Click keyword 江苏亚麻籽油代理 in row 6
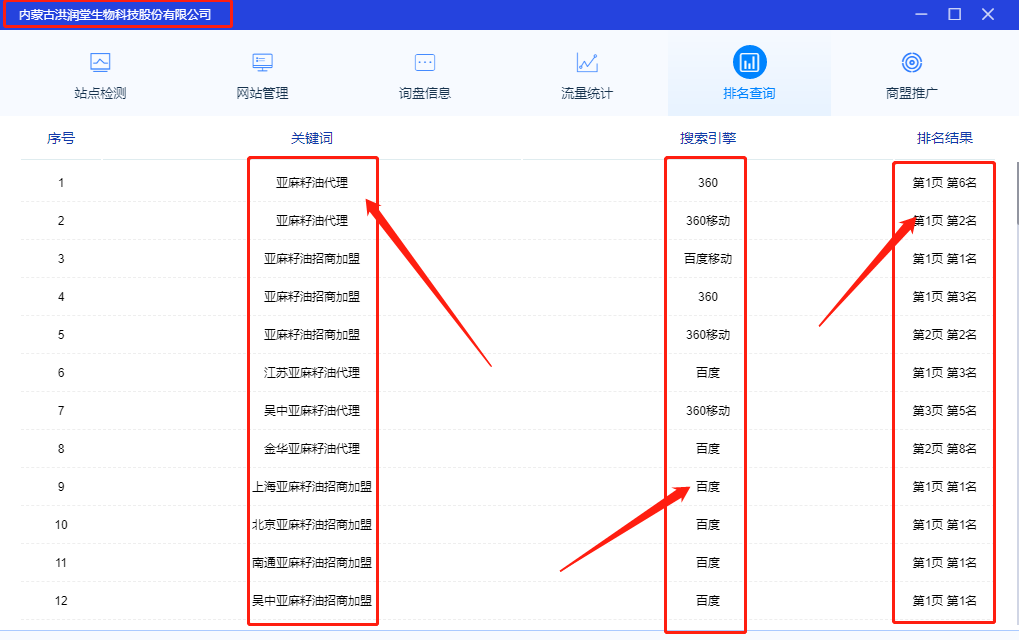This screenshot has width=1019, height=640. click(312, 372)
